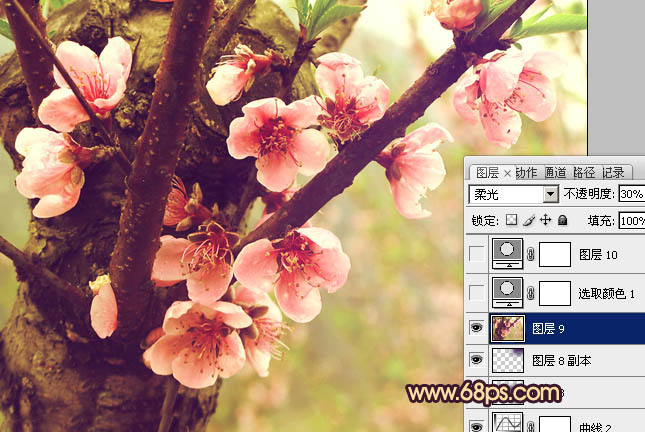Click the lock position move icon
The height and width of the screenshot is (432, 645).
pyautogui.click(x=546, y=220)
